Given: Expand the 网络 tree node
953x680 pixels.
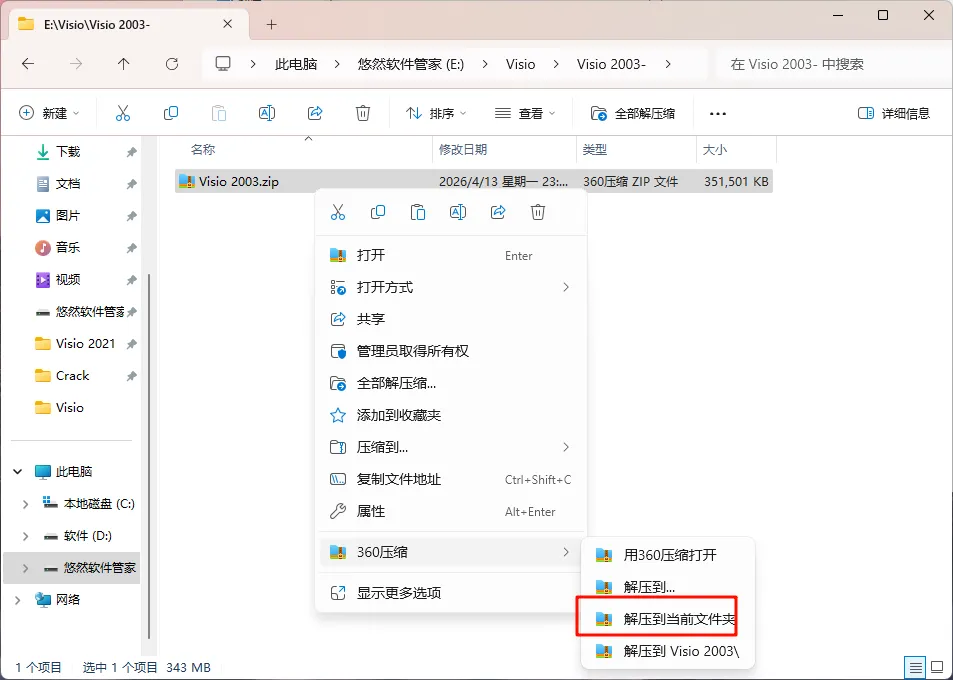Looking at the screenshot, I should pos(18,600).
